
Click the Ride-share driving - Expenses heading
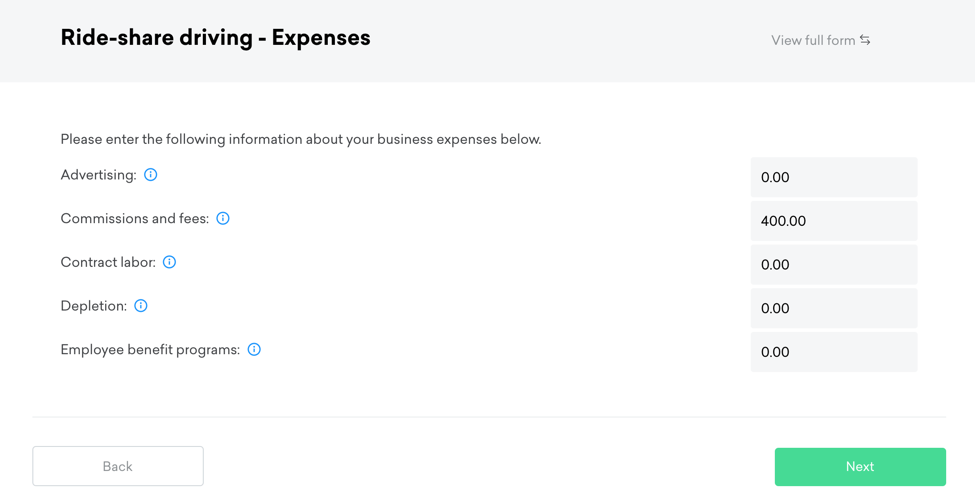[215, 38]
